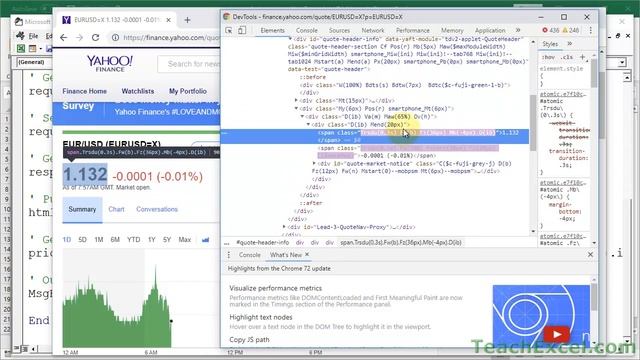Expand the Lead-3-QuoteNav-Proxy div node
The height and width of the screenshot is (360, 640).
(284, 227)
